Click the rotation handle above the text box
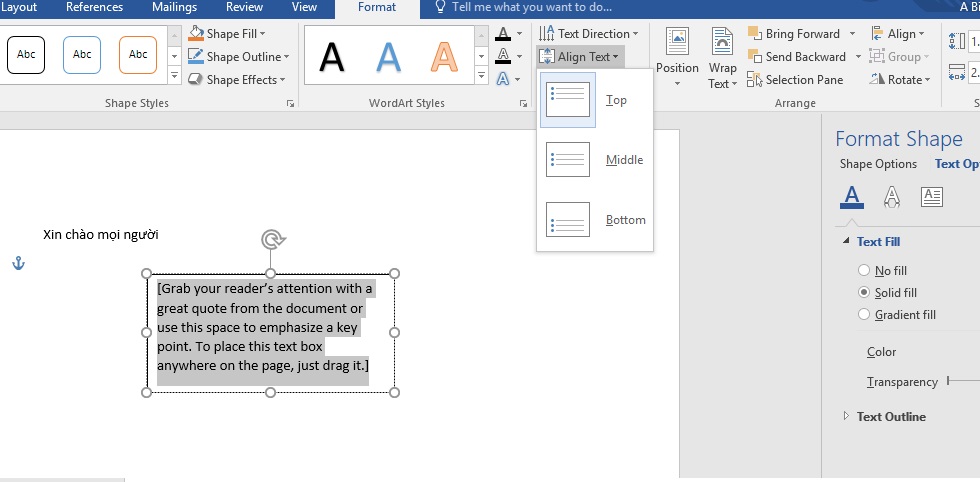980x482 pixels. [x=272, y=239]
